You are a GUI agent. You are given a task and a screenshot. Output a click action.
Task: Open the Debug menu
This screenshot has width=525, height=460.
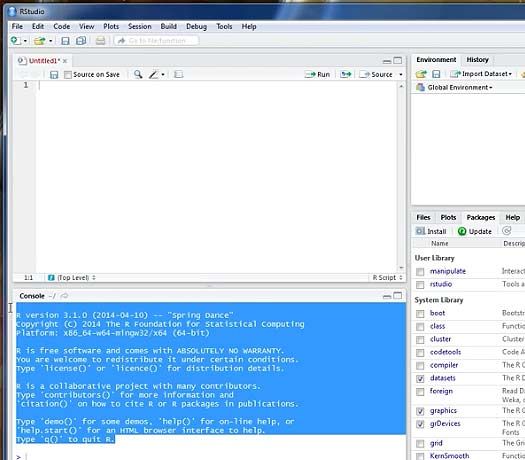pos(196,26)
